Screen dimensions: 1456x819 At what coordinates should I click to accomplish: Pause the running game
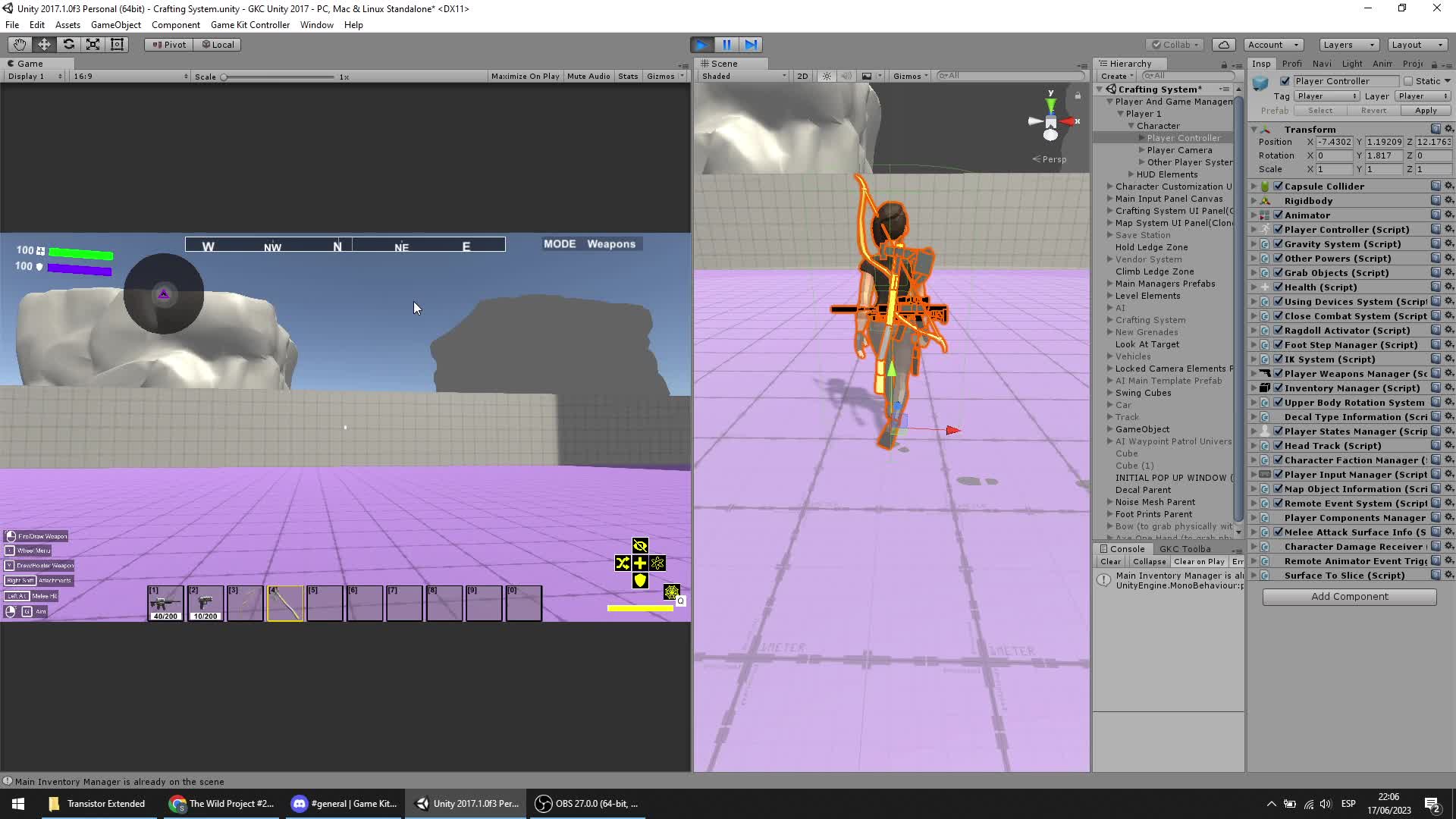(726, 45)
